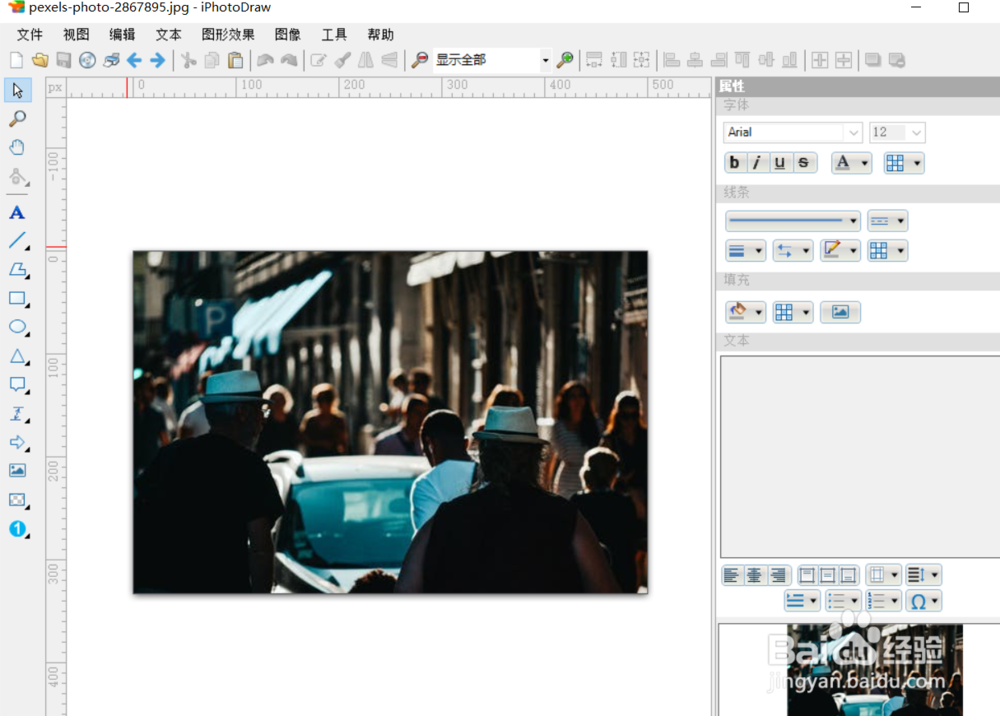Screen dimensions: 1000x716
Task: Open the text indent dropdown
Action: [x=802, y=601]
